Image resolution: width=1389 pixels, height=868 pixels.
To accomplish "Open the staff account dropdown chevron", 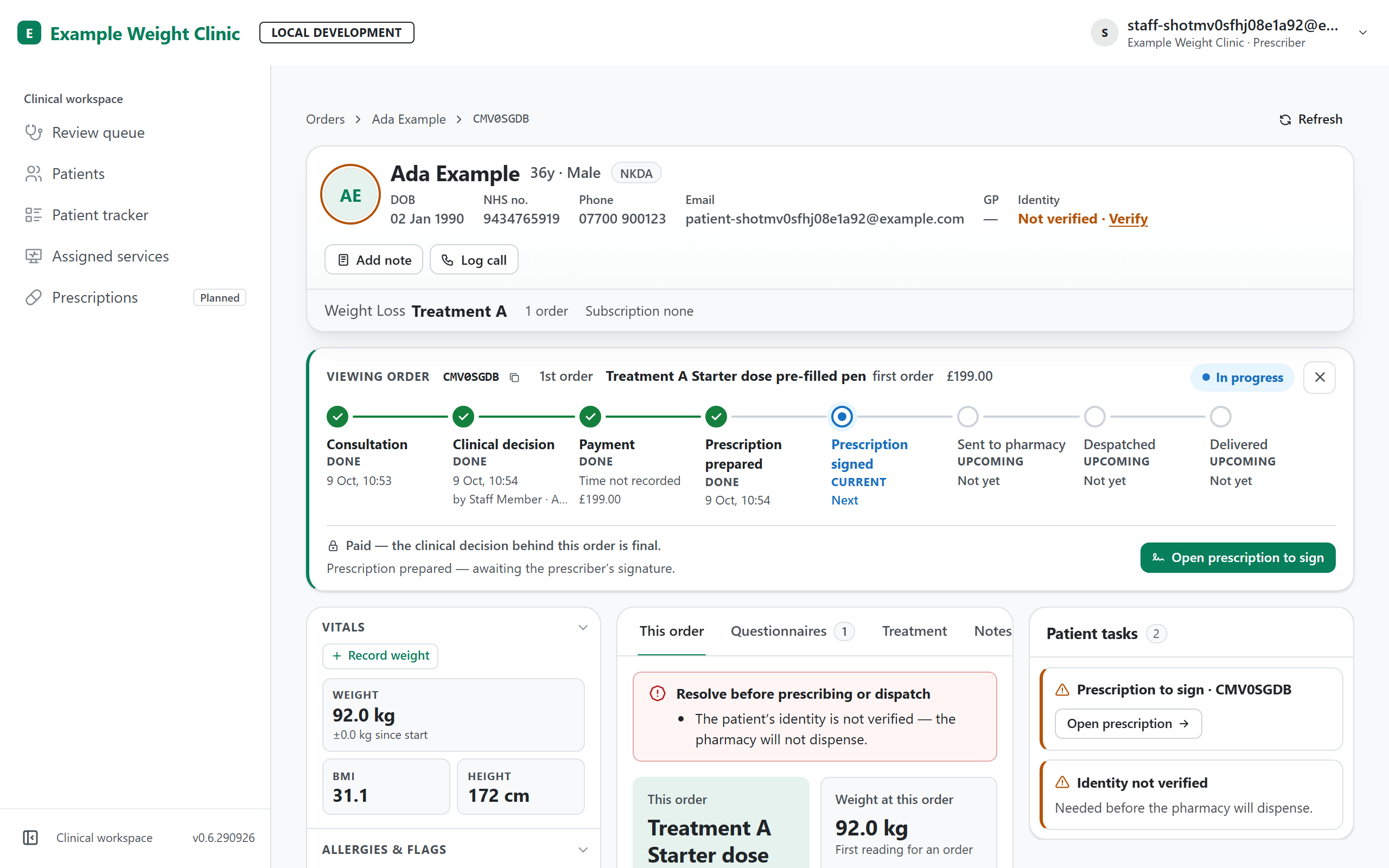I will point(1363,33).
